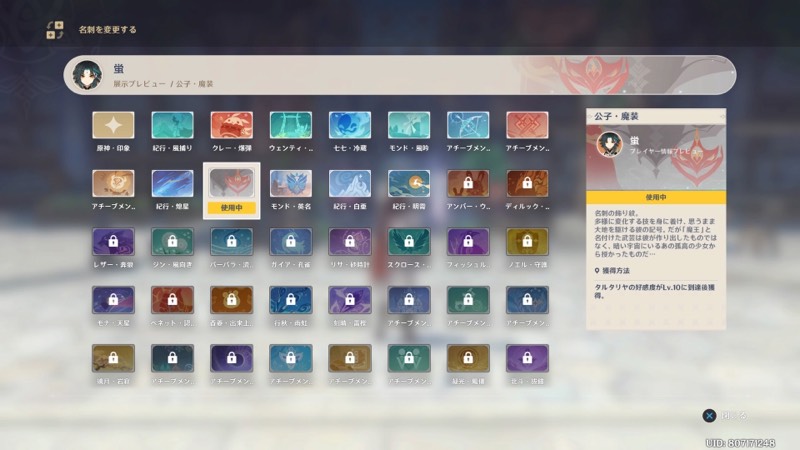800x450 pixels.
Task: Click the avatar in the detail panel preview
Action: click(x=610, y=144)
